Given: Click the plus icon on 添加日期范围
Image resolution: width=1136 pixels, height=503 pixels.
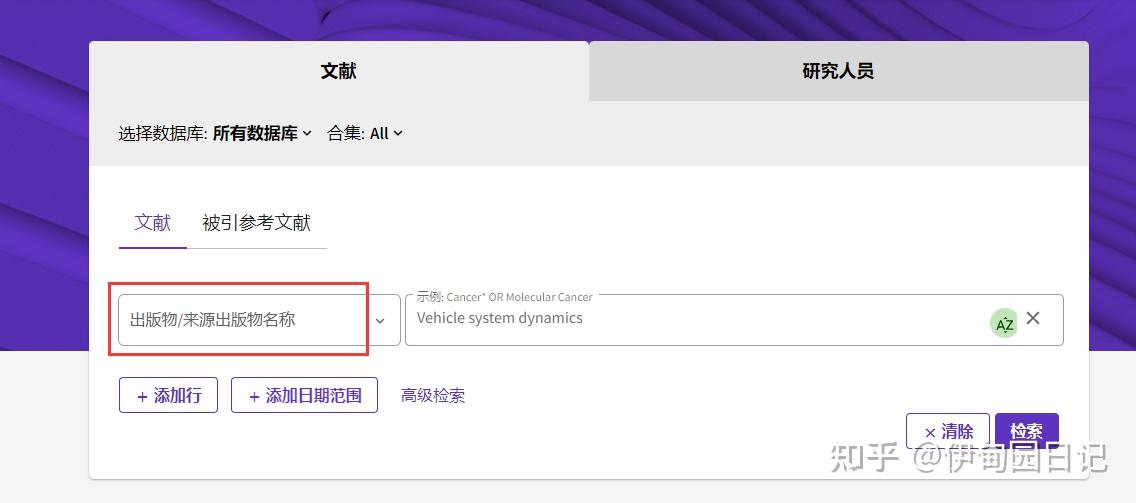Looking at the screenshot, I should coord(254,396).
